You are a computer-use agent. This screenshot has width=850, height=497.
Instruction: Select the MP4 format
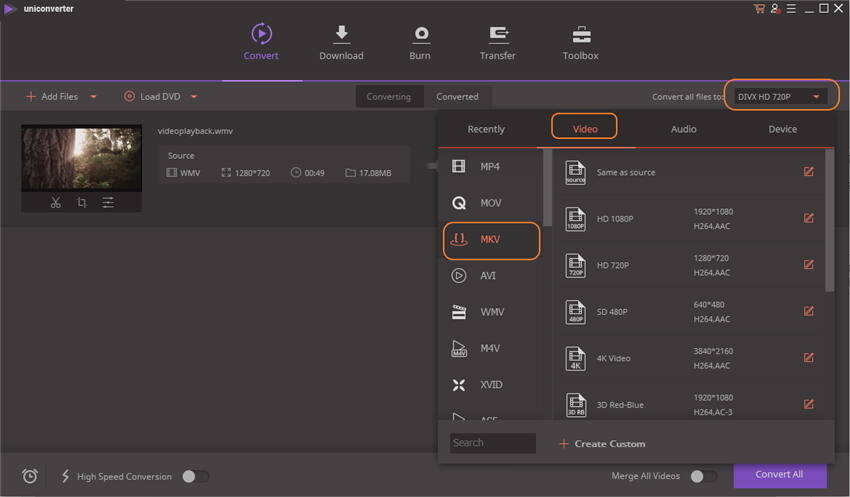coord(491,166)
